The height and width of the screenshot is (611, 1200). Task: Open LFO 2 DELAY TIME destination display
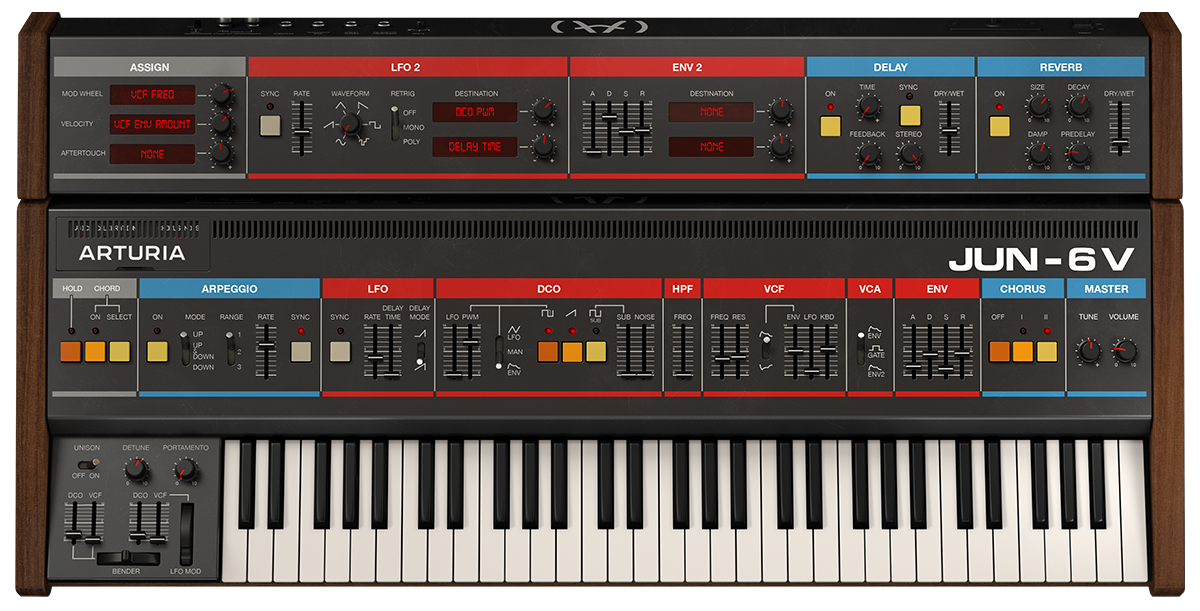click(x=475, y=147)
